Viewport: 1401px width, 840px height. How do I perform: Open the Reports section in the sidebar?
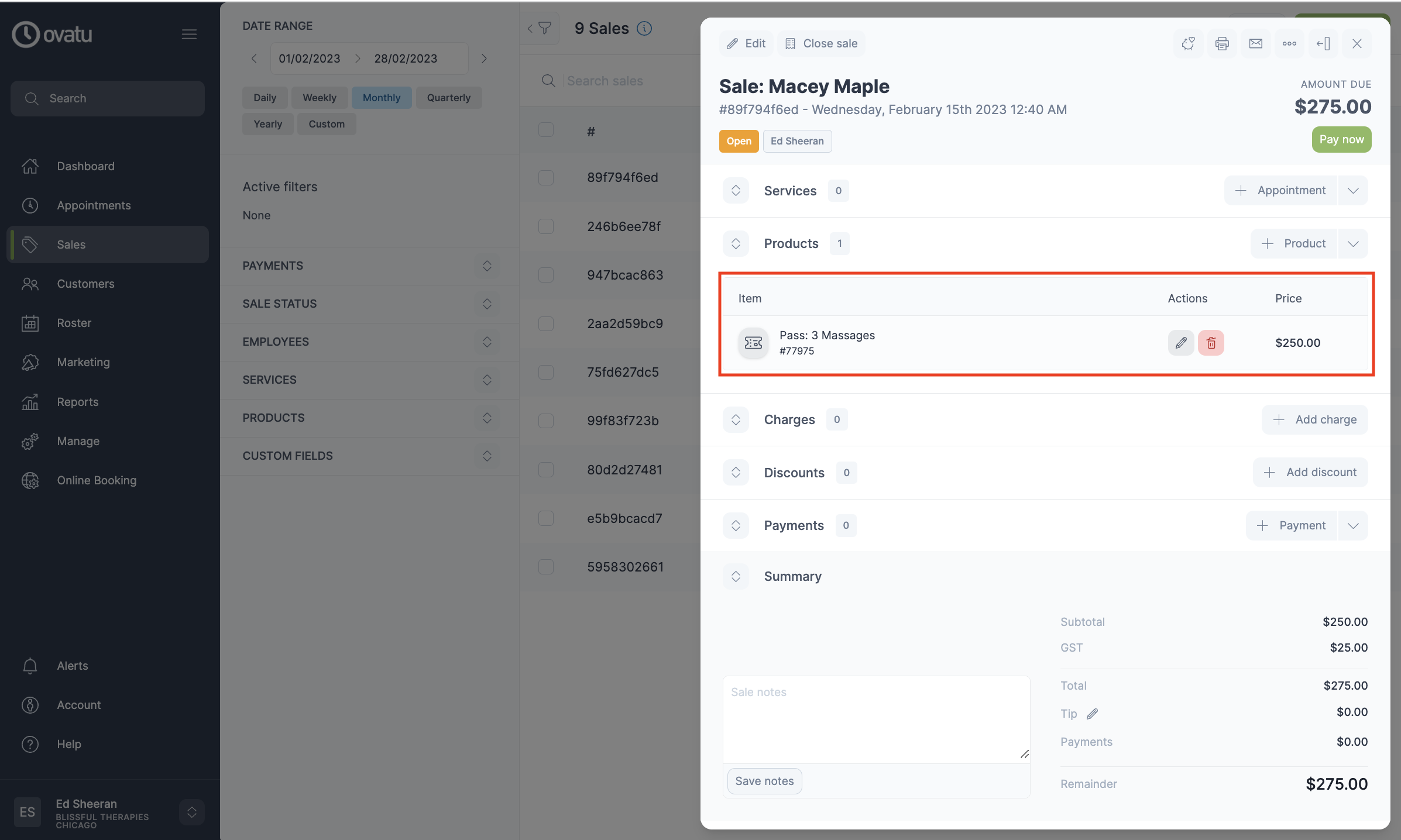77,402
